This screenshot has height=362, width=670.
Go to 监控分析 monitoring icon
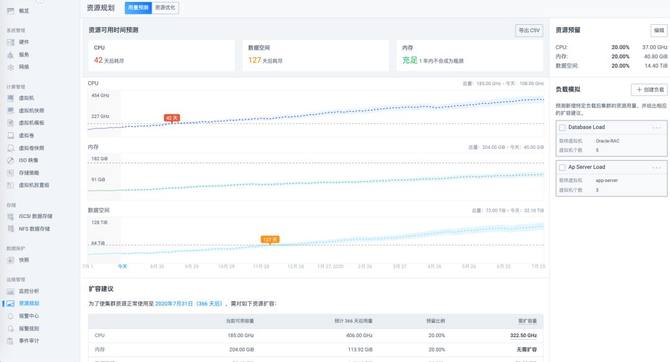(x=11, y=291)
